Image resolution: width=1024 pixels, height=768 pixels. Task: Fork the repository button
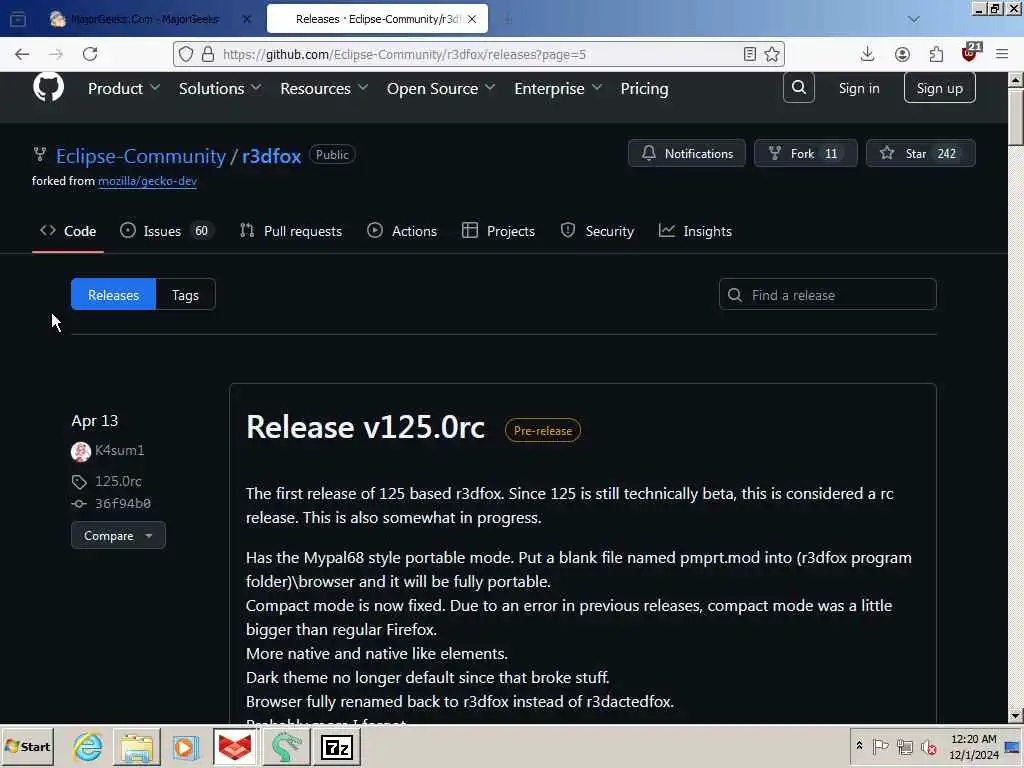[805, 153]
